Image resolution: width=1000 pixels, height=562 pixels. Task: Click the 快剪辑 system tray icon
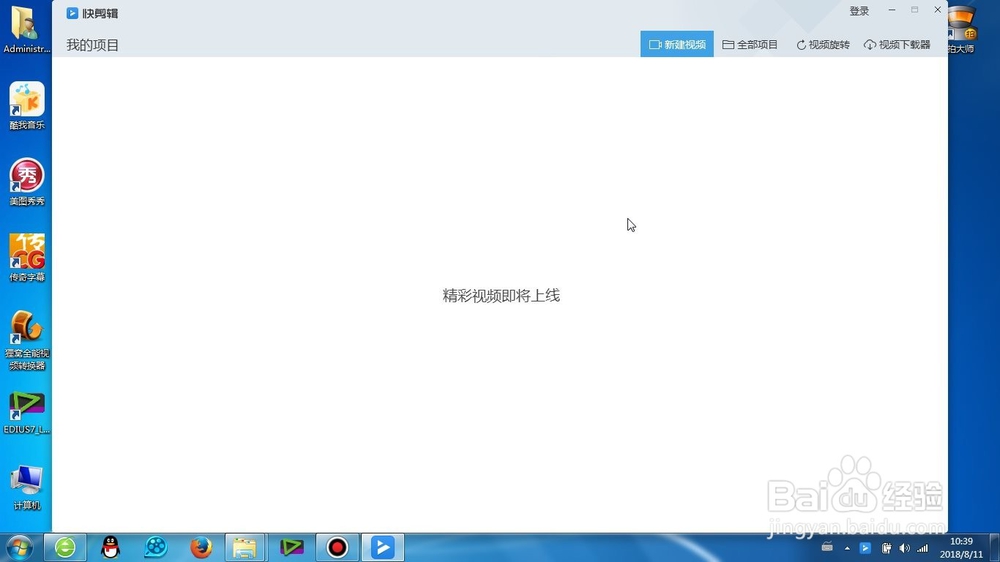coord(865,548)
